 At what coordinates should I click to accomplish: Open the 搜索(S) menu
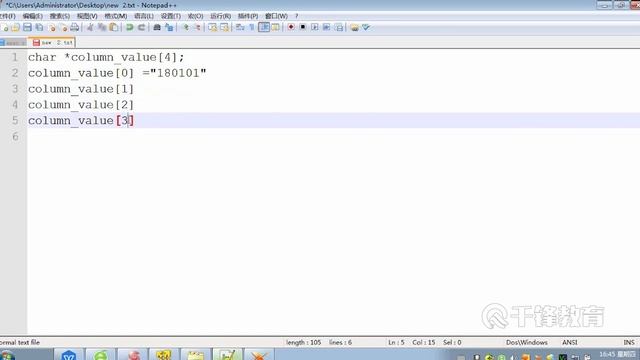tap(60, 16)
